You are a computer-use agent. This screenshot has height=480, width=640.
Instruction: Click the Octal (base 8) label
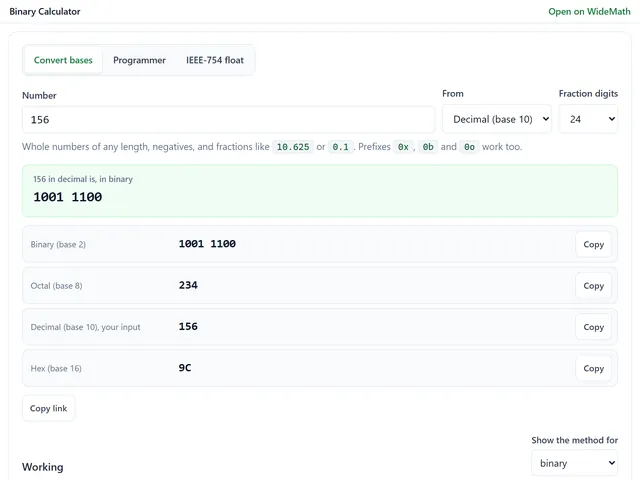56,286
